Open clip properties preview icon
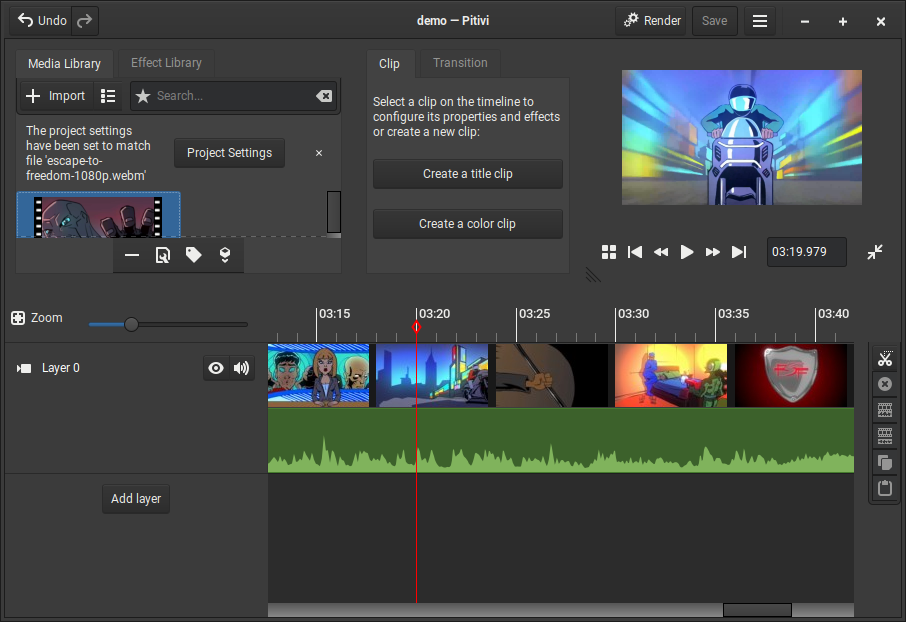The height and width of the screenshot is (622, 906). click(163, 255)
